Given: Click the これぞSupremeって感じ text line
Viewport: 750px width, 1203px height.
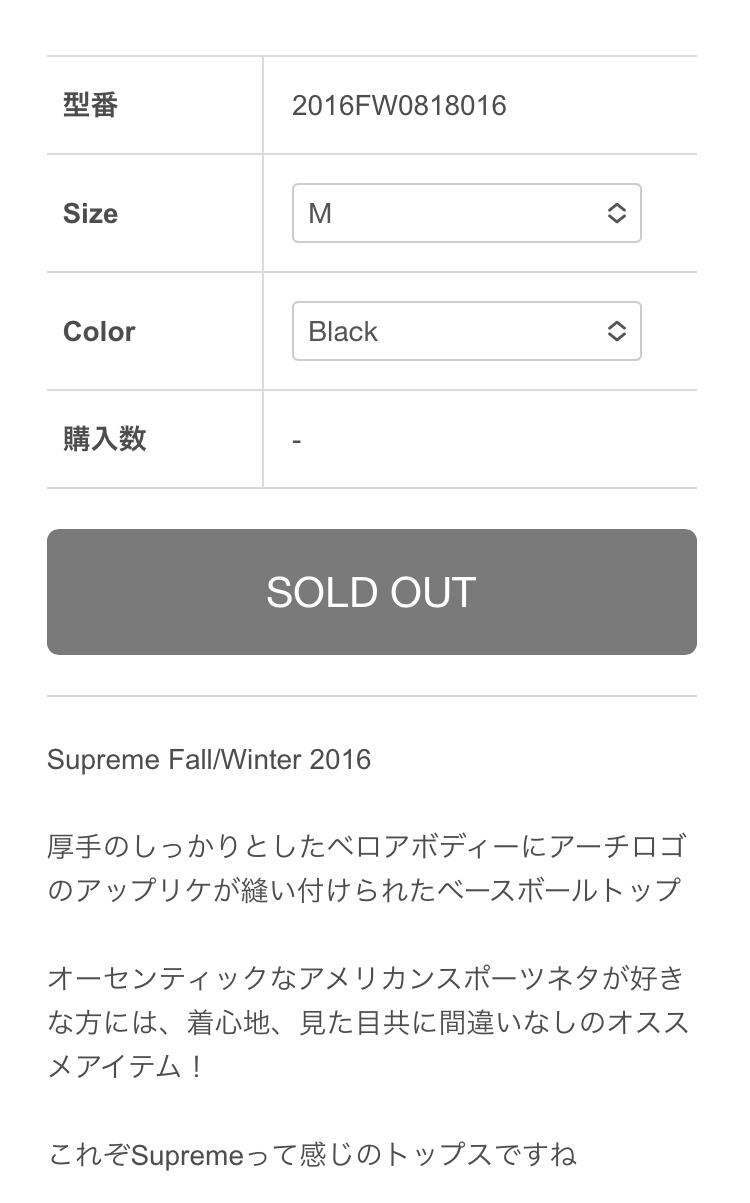Looking at the screenshot, I should (312, 1156).
